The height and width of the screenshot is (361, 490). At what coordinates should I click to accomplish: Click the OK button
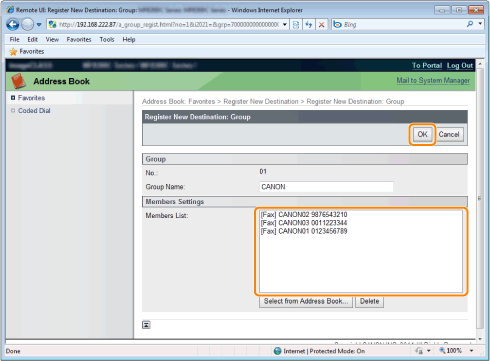pyautogui.click(x=422, y=134)
